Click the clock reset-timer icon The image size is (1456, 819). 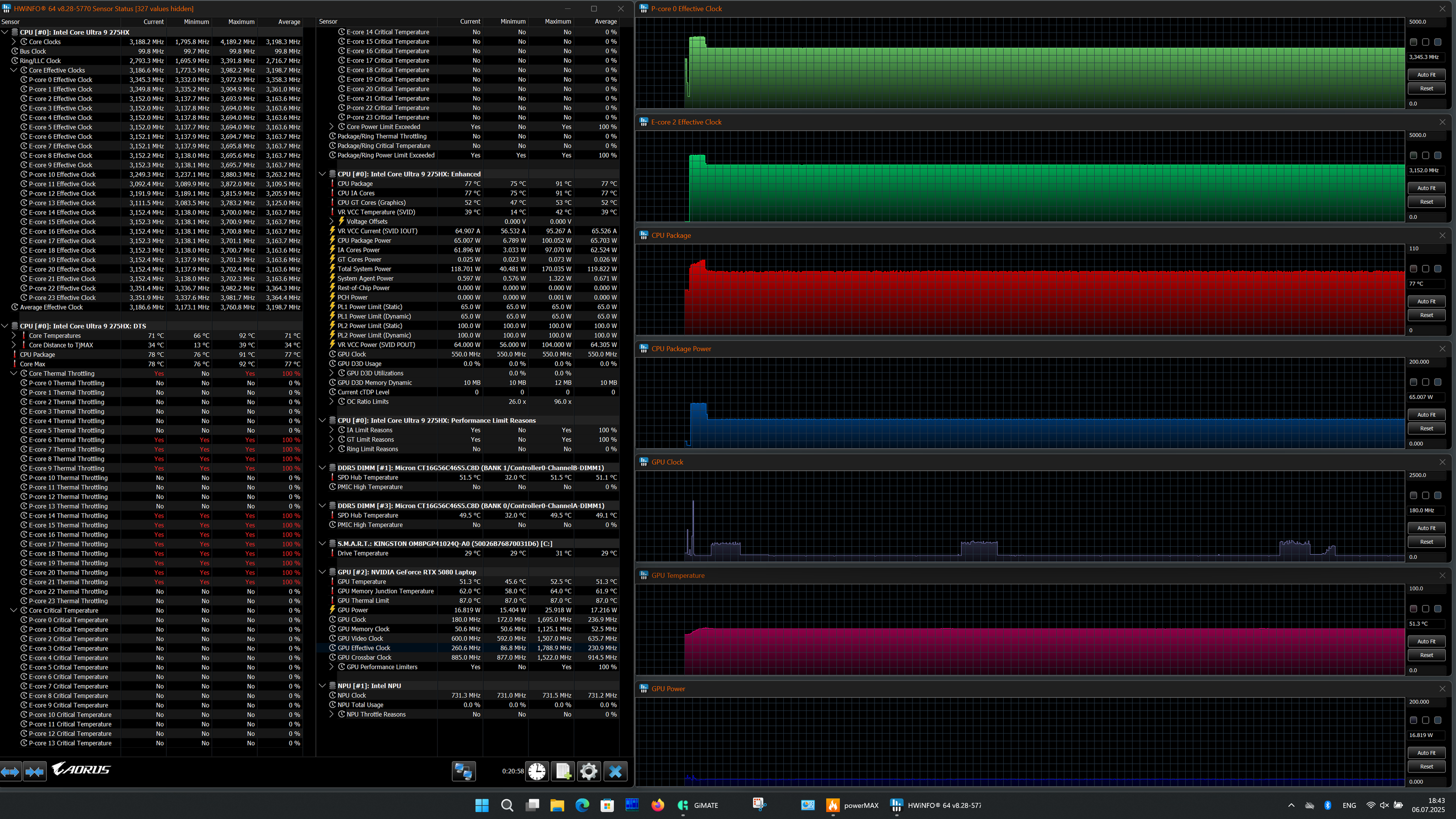coord(537,771)
